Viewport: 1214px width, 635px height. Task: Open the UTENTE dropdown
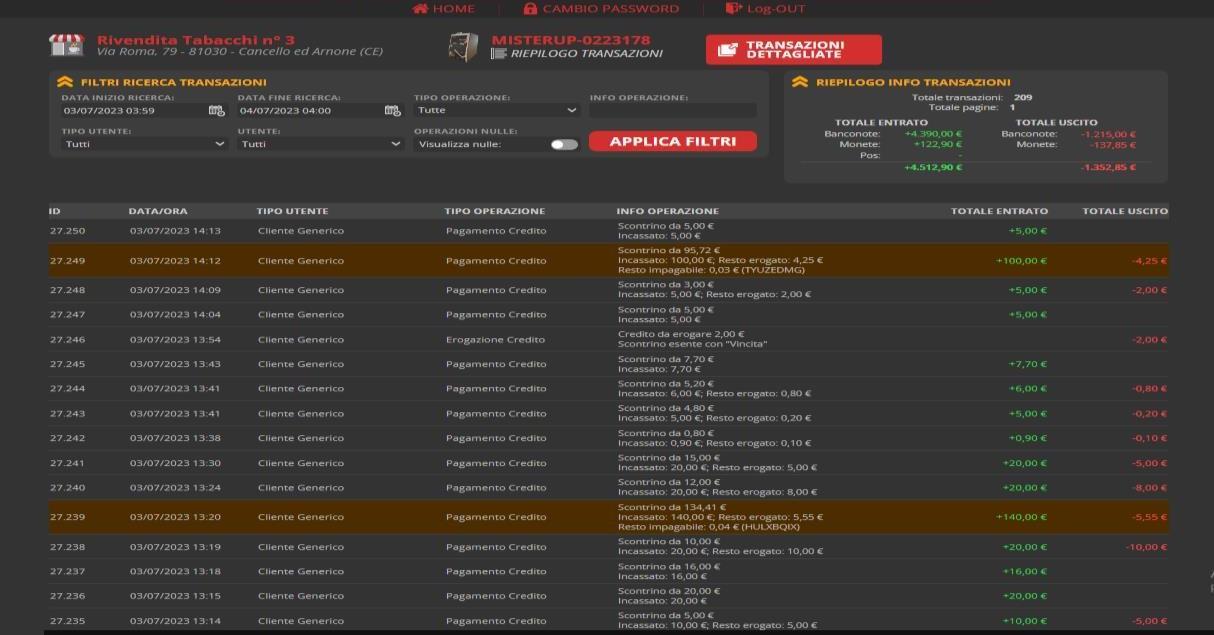click(321, 144)
